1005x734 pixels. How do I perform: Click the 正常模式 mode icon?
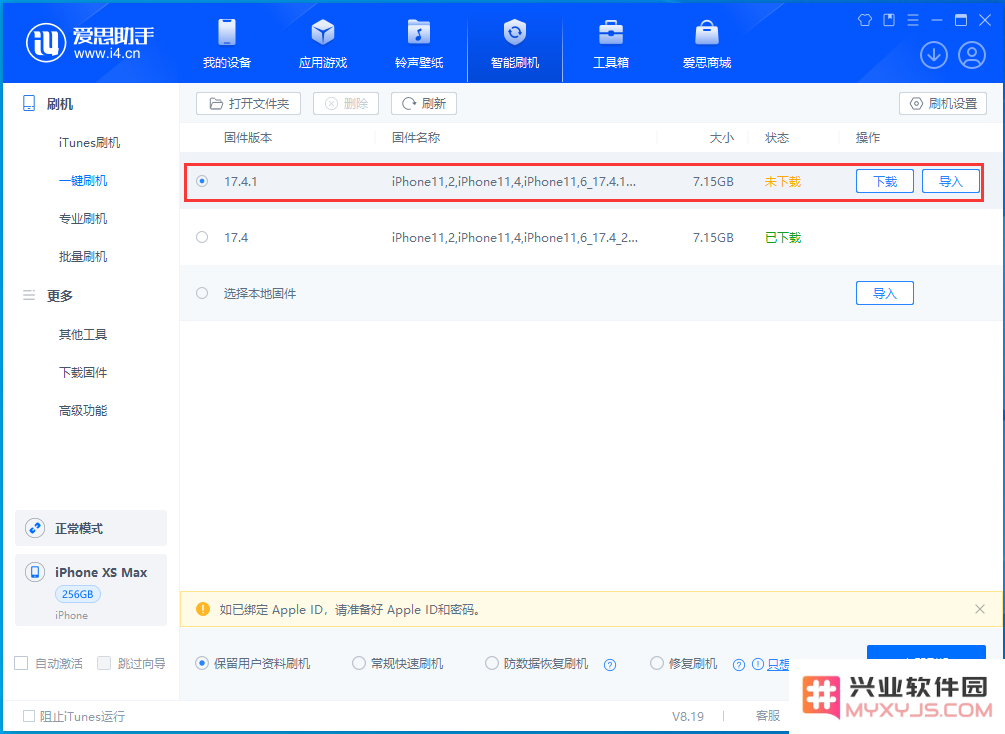click(35, 528)
